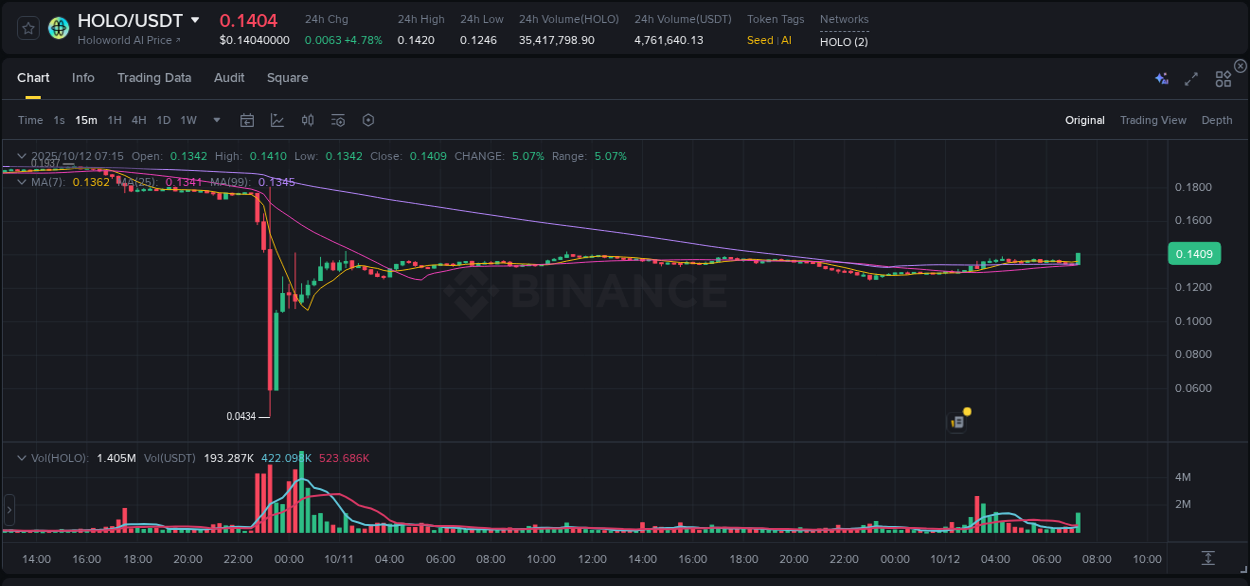Launch the AI assistant sparkle icon
The width and height of the screenshot is (1250, 586).
pos(1161,78)
